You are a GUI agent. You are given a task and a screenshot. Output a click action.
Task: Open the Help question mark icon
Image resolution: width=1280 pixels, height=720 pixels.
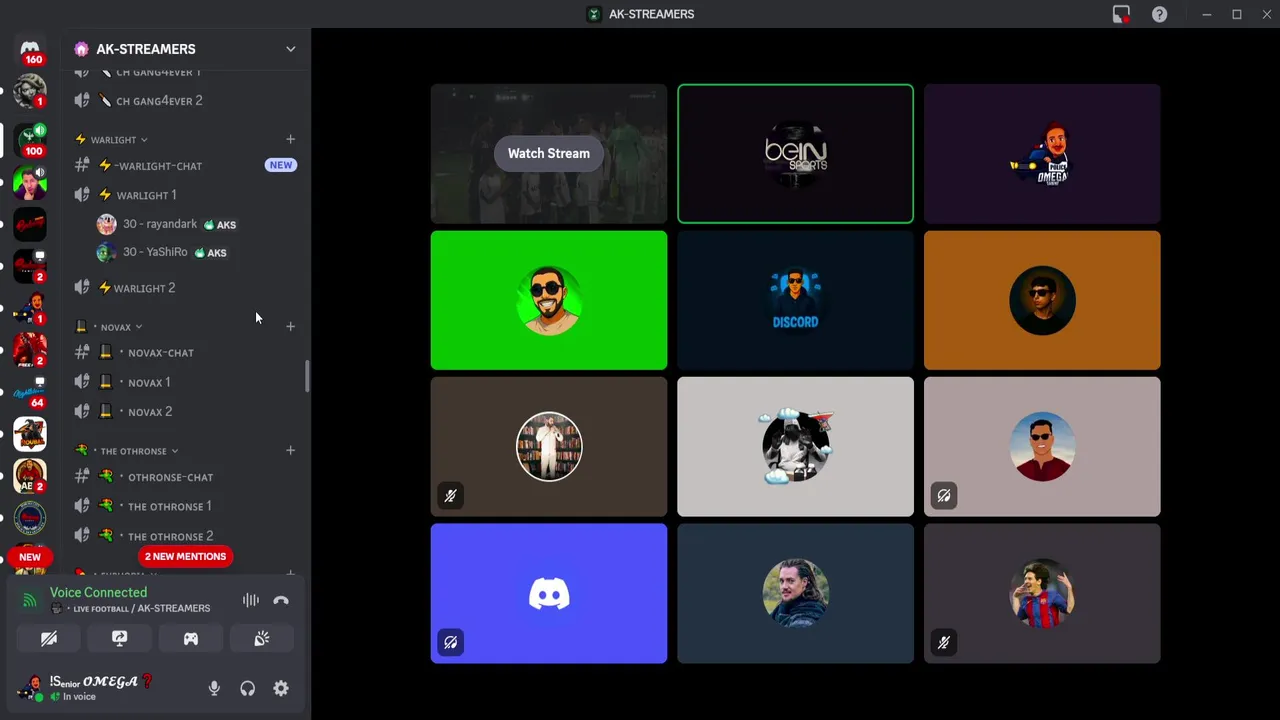pos(1159,14)
